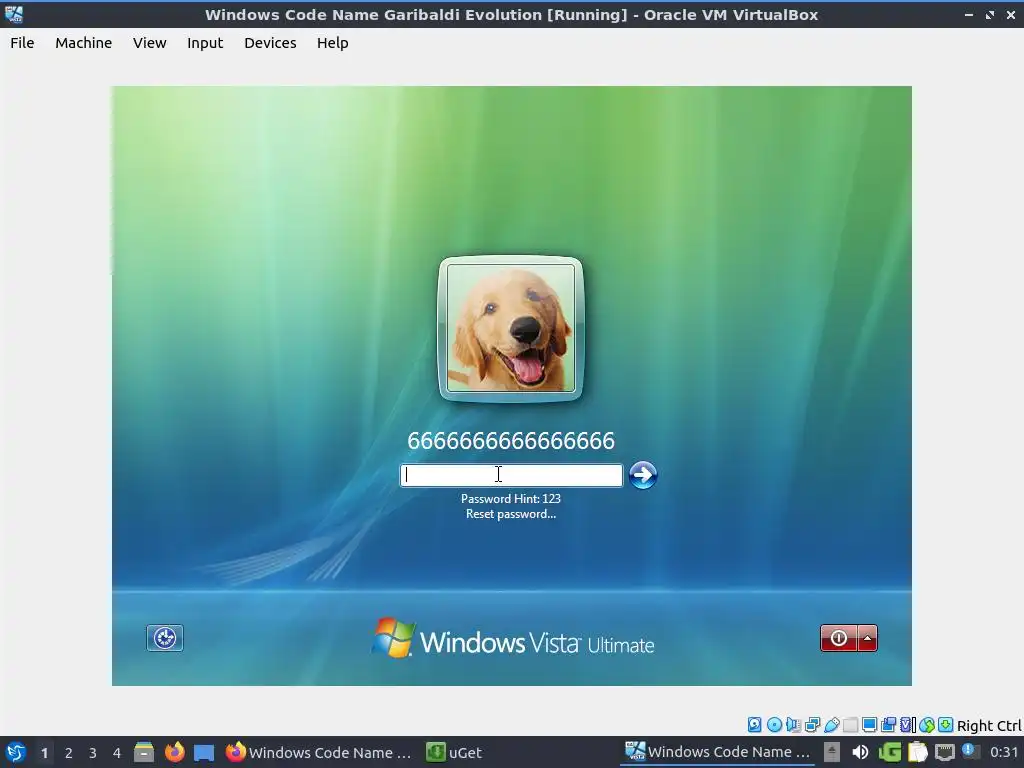Open the Input menu
The image size is (1024, 768).
click(205, 43)
